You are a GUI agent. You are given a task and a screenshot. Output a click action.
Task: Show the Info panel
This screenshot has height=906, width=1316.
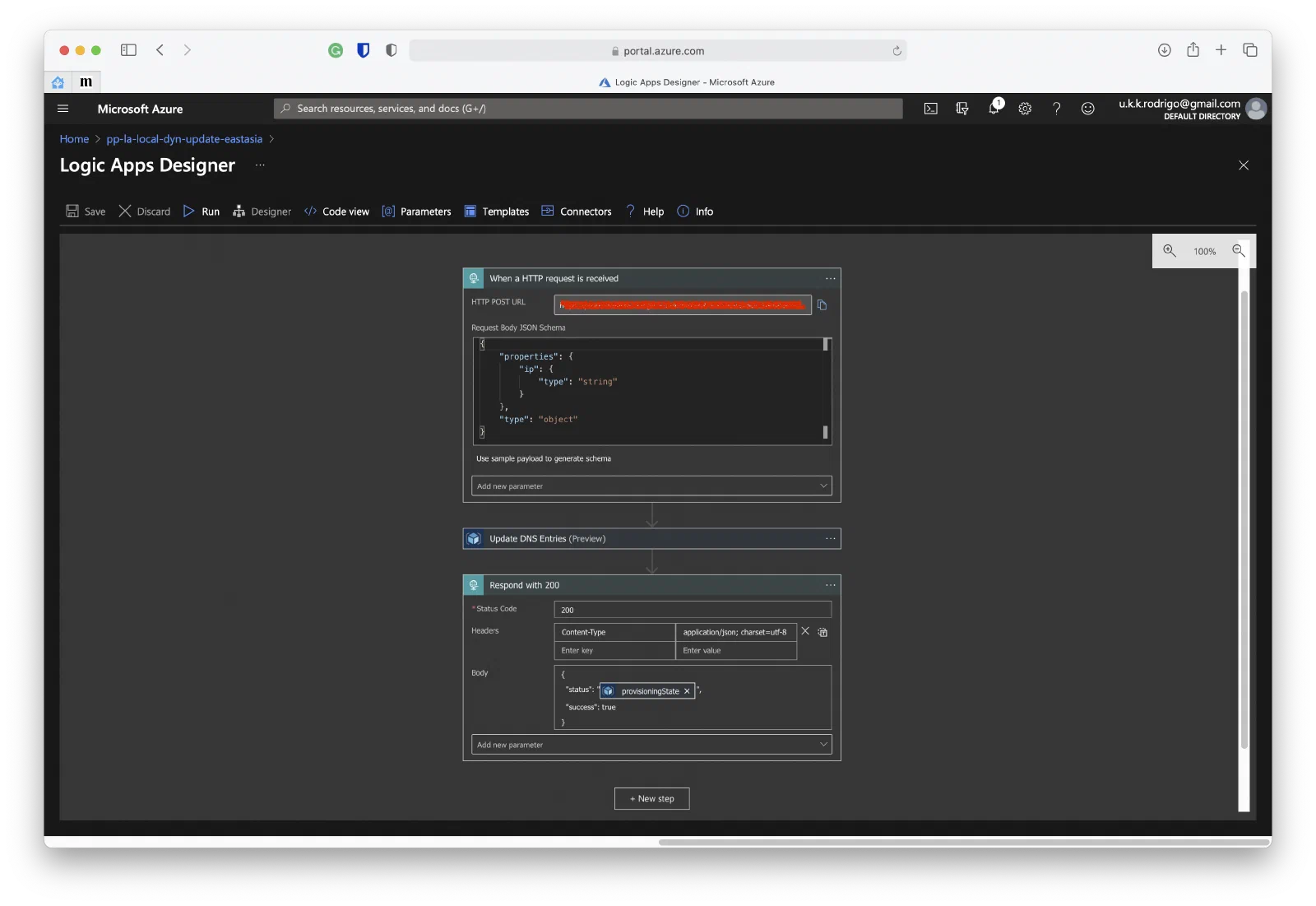(x=695, y=211)
